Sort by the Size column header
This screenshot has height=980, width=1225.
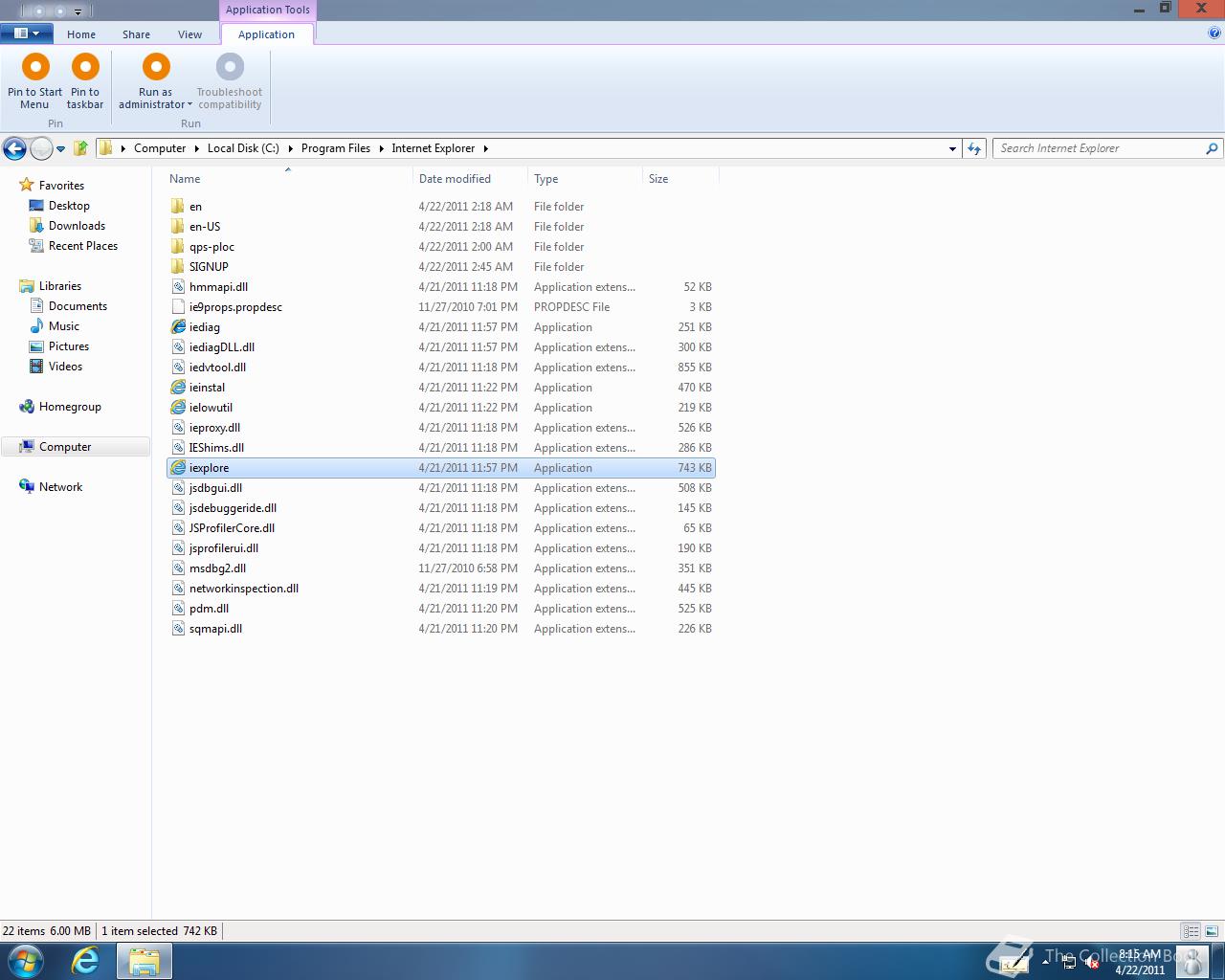pos(680,179)
